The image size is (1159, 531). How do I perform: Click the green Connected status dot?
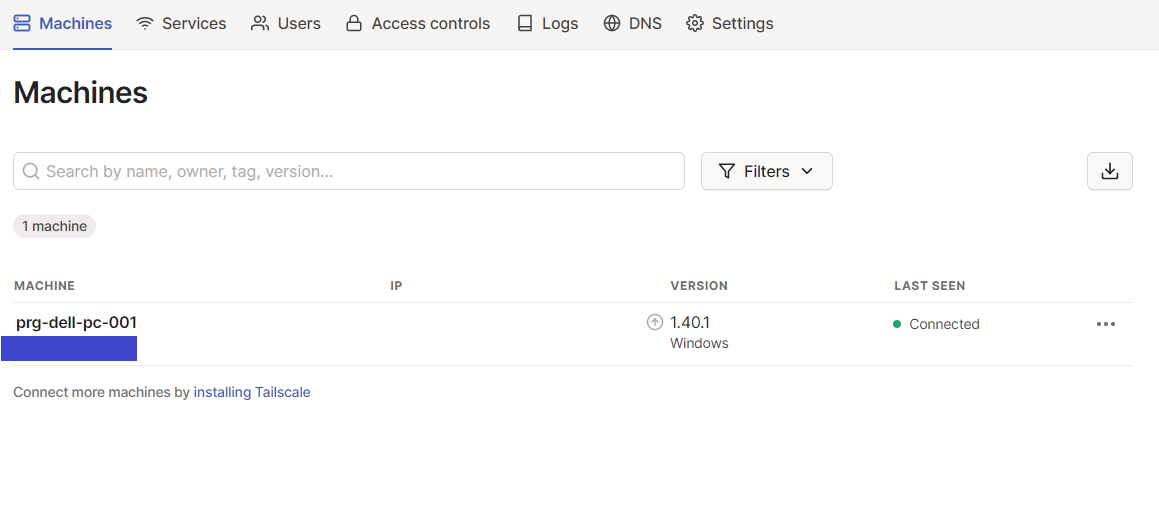click(898, 324)
